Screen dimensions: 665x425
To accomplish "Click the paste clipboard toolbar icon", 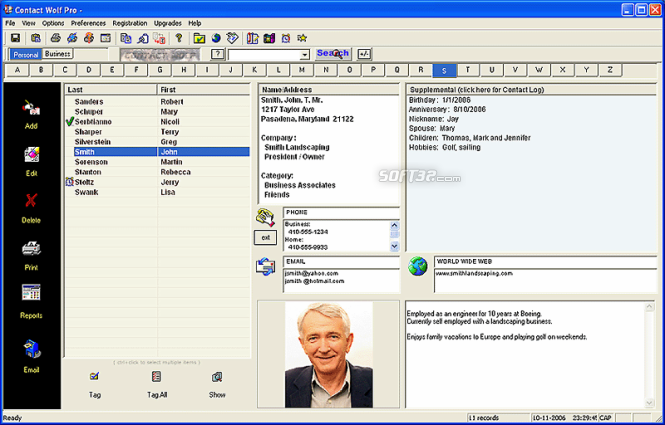I will 36,38.
